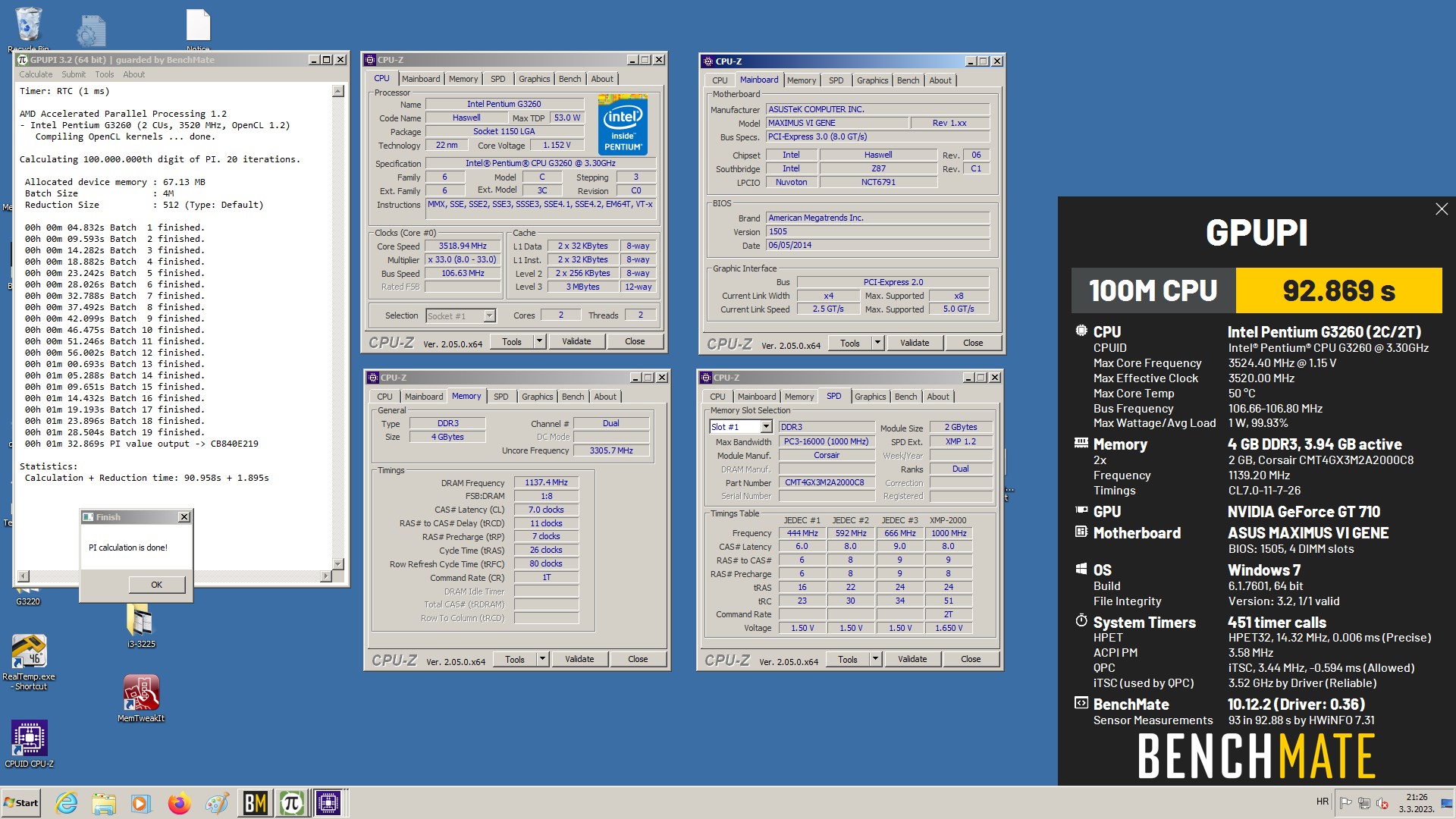This screenshot has width=1456, height=819.
Task: Click GPUPI vertical scrollbar up arrow
Action: point(338,91)
